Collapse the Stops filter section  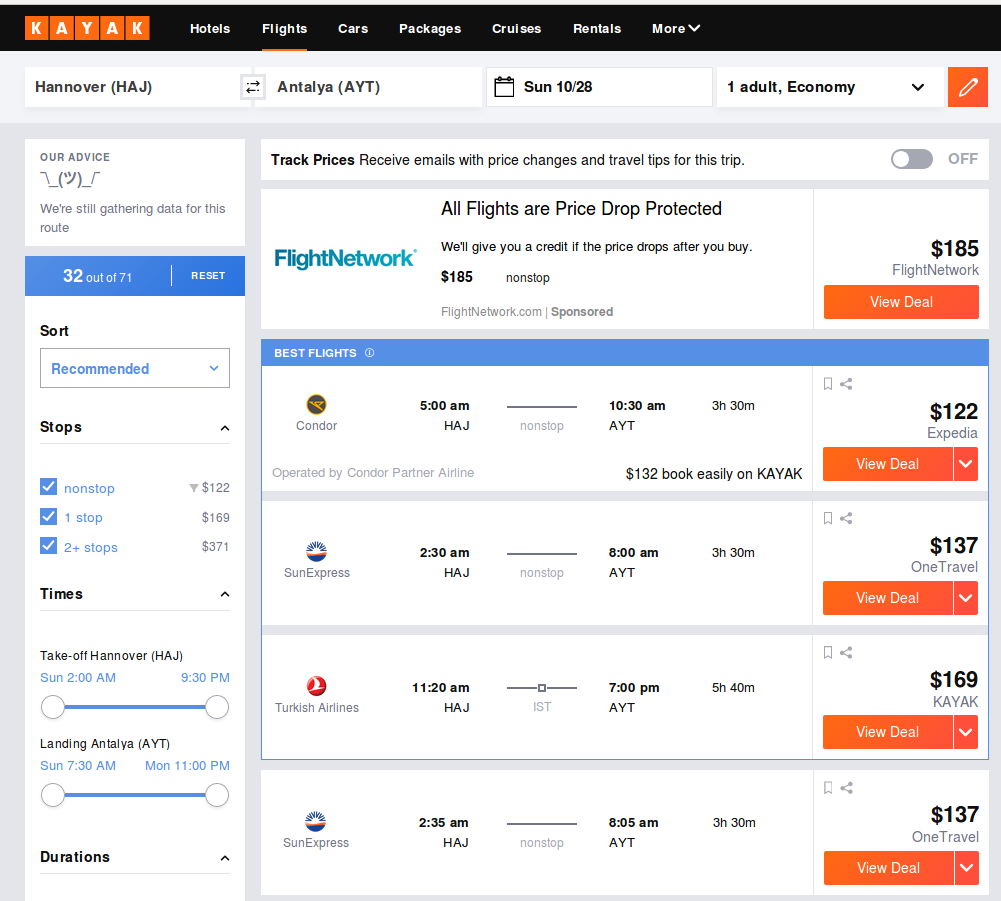click(225, 428)
